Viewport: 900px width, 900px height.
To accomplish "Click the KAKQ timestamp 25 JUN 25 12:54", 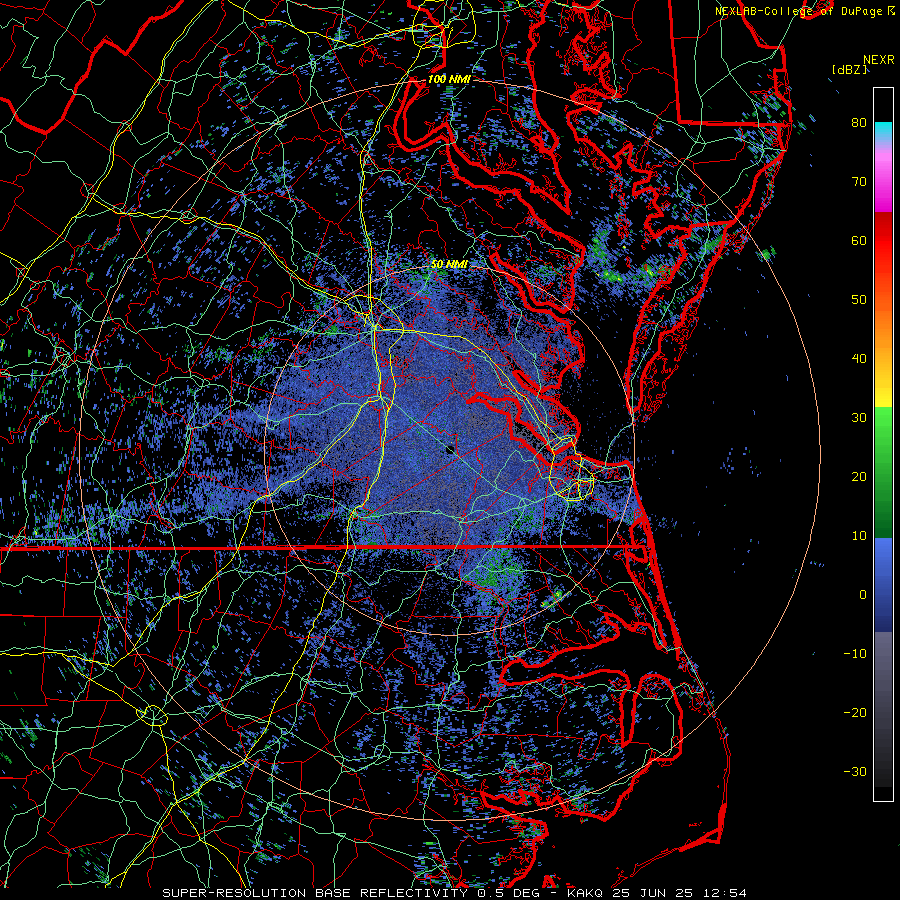I will (657, 893).
